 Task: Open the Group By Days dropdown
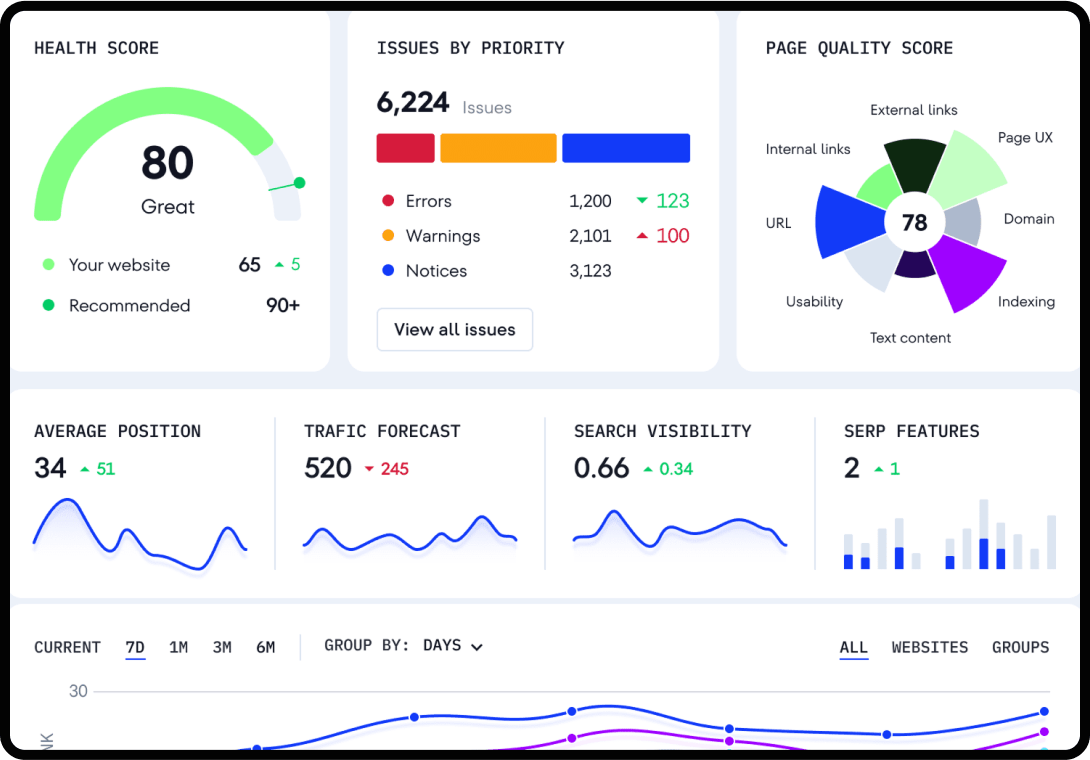(x=450, y=645)
